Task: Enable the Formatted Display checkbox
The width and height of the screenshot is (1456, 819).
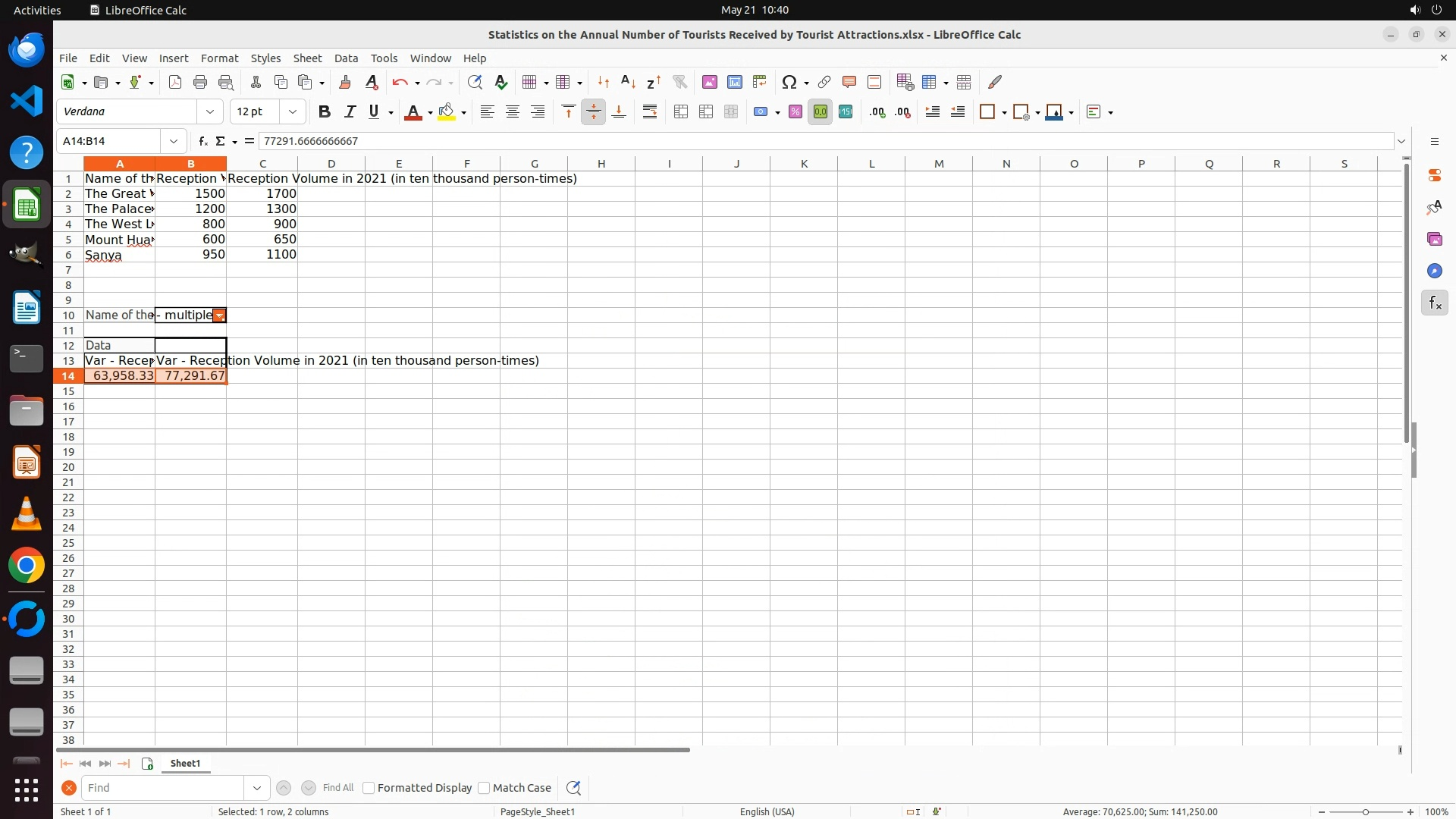Action: [369, 788]
